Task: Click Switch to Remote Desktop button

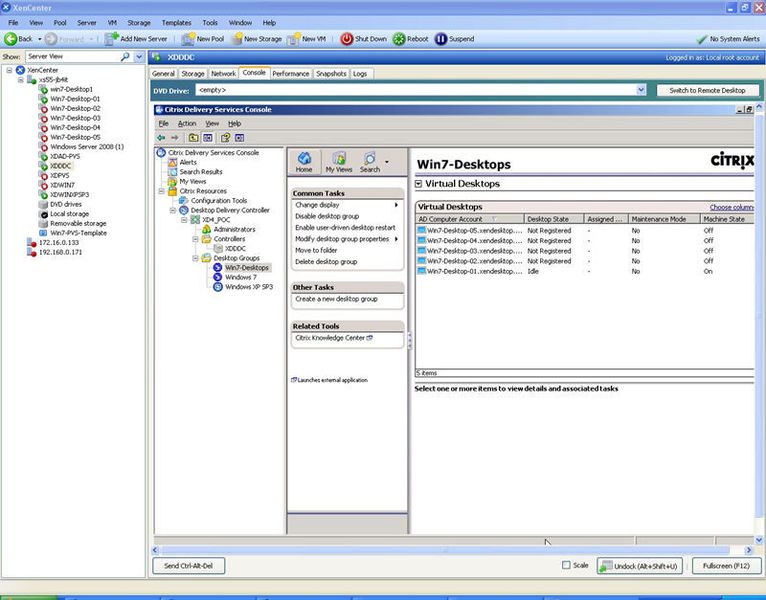Action: tap(707, 90)
